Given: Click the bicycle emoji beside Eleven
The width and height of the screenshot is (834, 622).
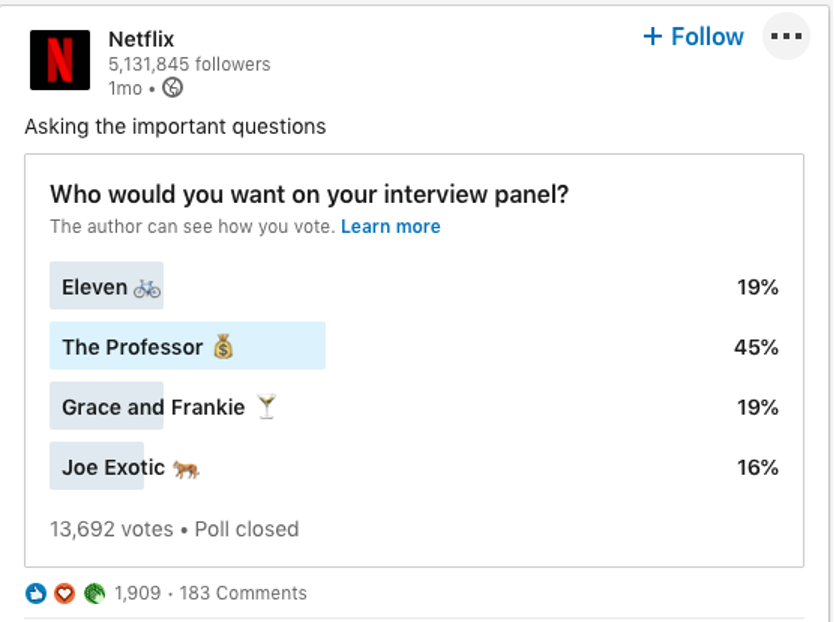Looking at the screenshot, I should (x=147, y=288).
